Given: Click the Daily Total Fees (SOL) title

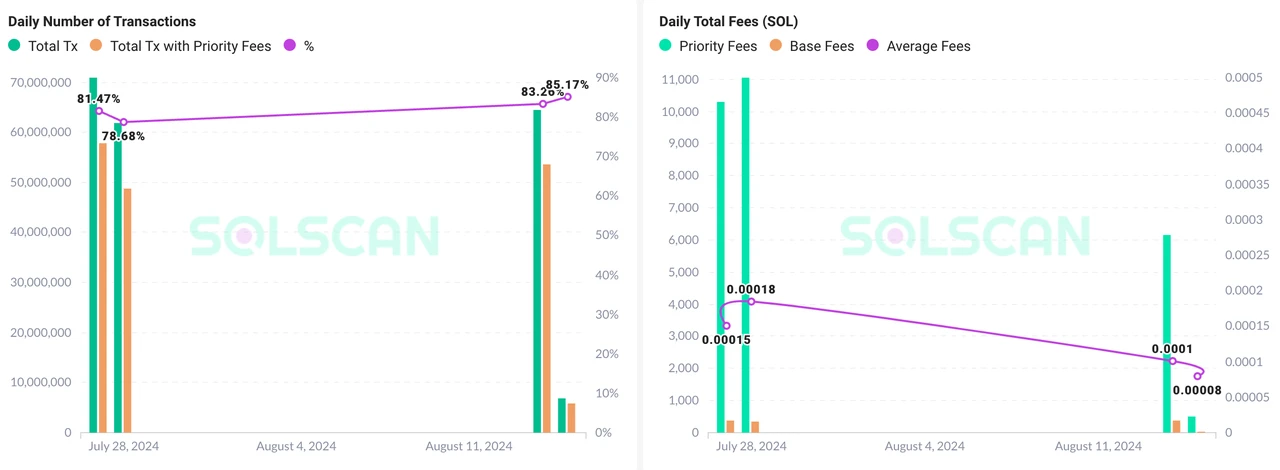Looking at the screenshot, I should click(x=728, y=21).
